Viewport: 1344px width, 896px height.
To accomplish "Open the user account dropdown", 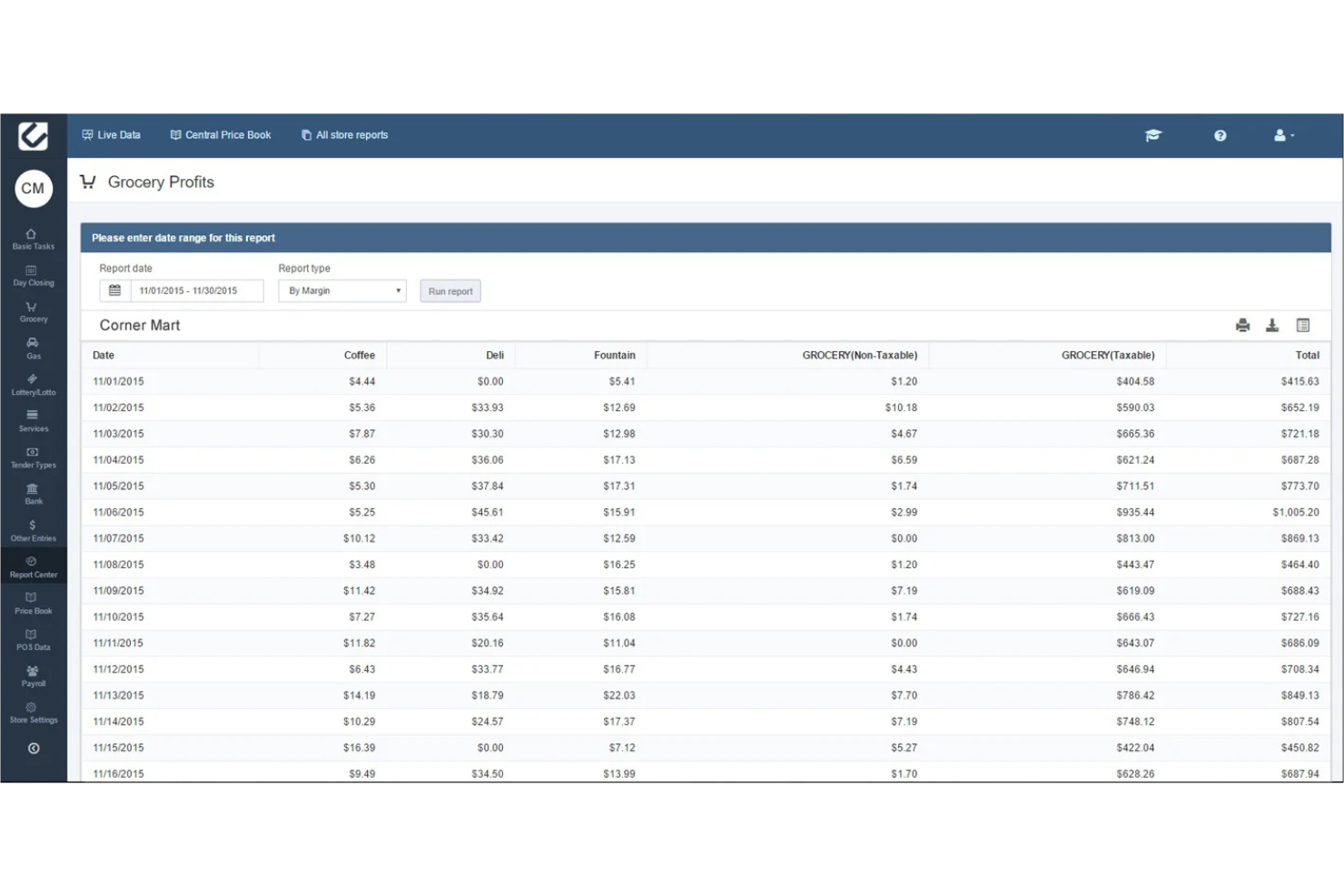I will pos(1283,134).
